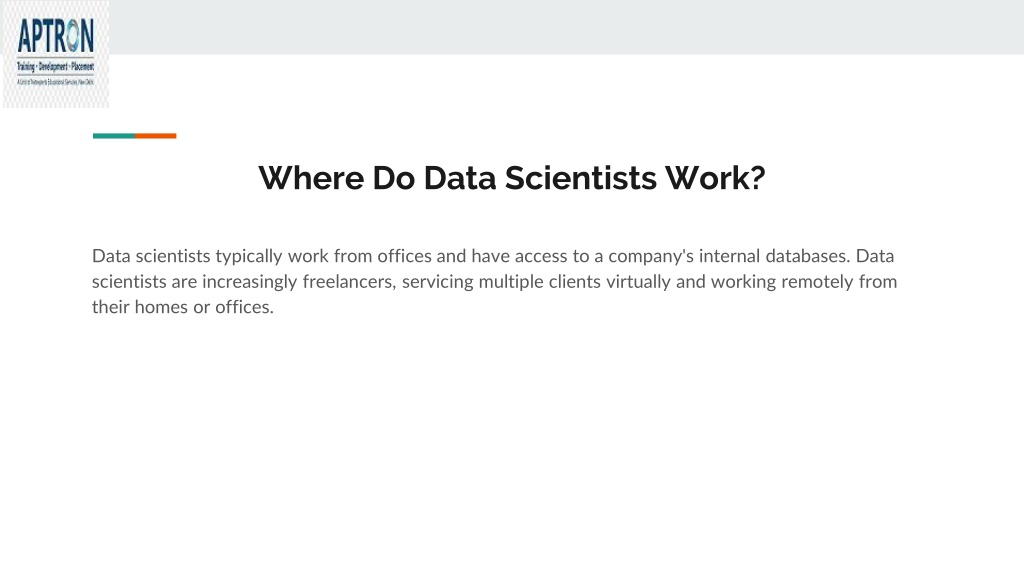This screenshot has width=1024, height=576.
Task: Click the 'Where Do Data Scientists Work?' title
Action: coord(511,178)
